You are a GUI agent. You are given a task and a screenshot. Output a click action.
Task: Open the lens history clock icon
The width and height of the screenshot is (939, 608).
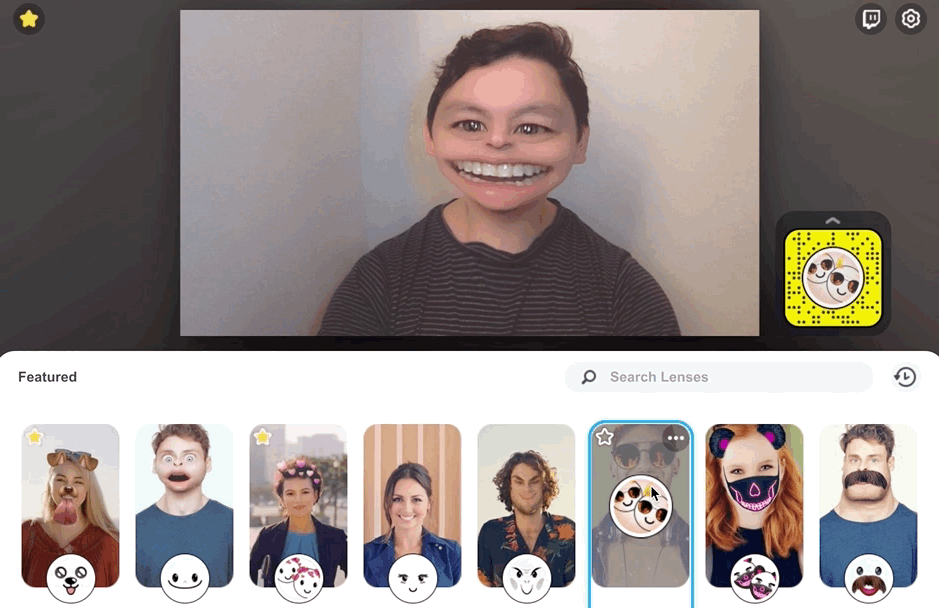(905, 377)
